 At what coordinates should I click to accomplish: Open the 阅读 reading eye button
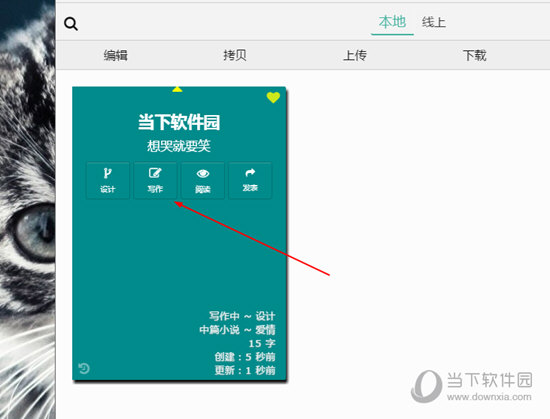pos(203,181)
